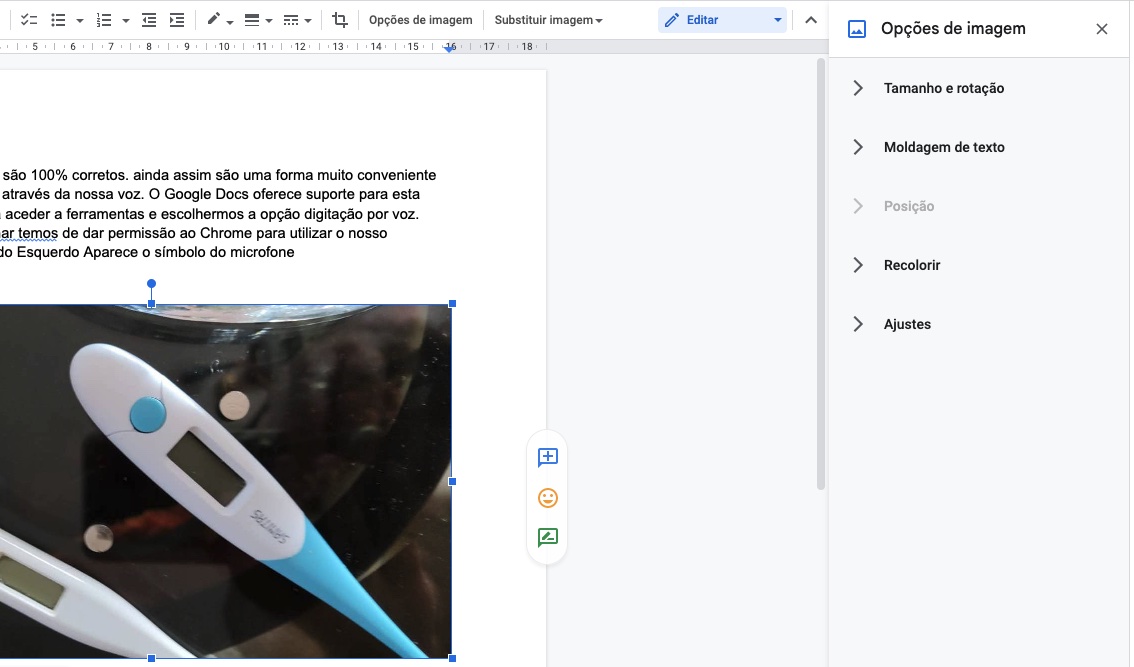
Task: Open the border weight dropdown
Action: [x=258, y=20]
